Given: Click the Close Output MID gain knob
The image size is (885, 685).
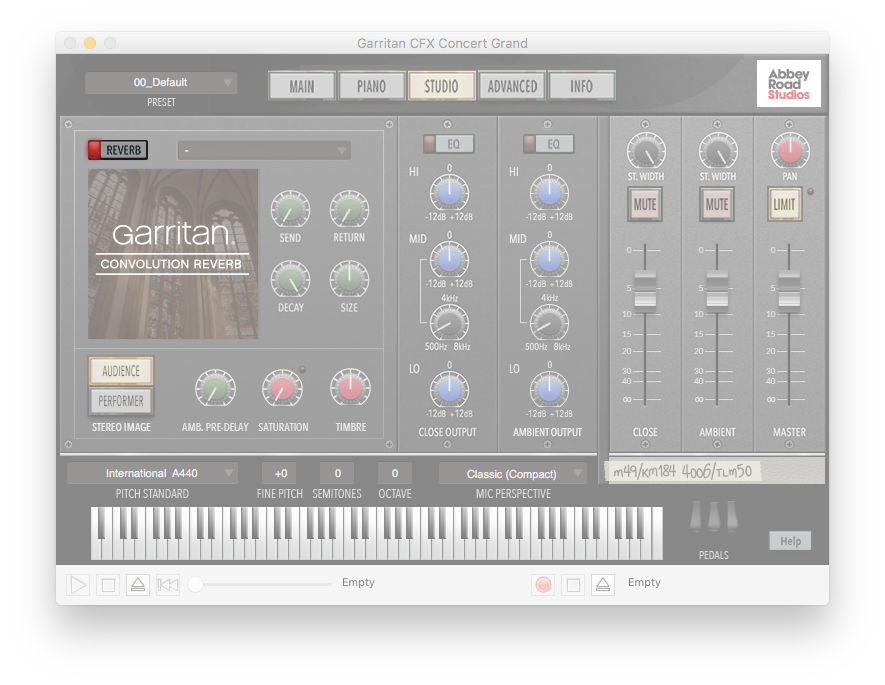Looking at the screenshot, I should coord(449,260).
